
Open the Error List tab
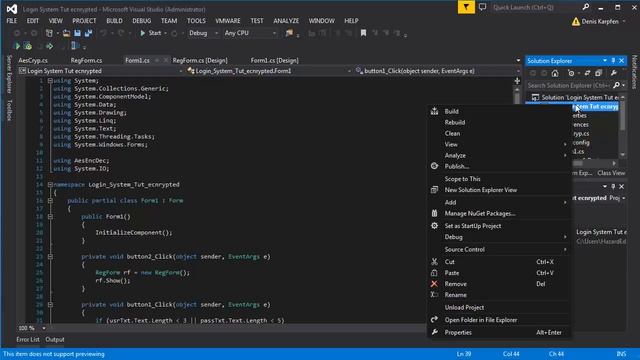(x=28, y=340)
